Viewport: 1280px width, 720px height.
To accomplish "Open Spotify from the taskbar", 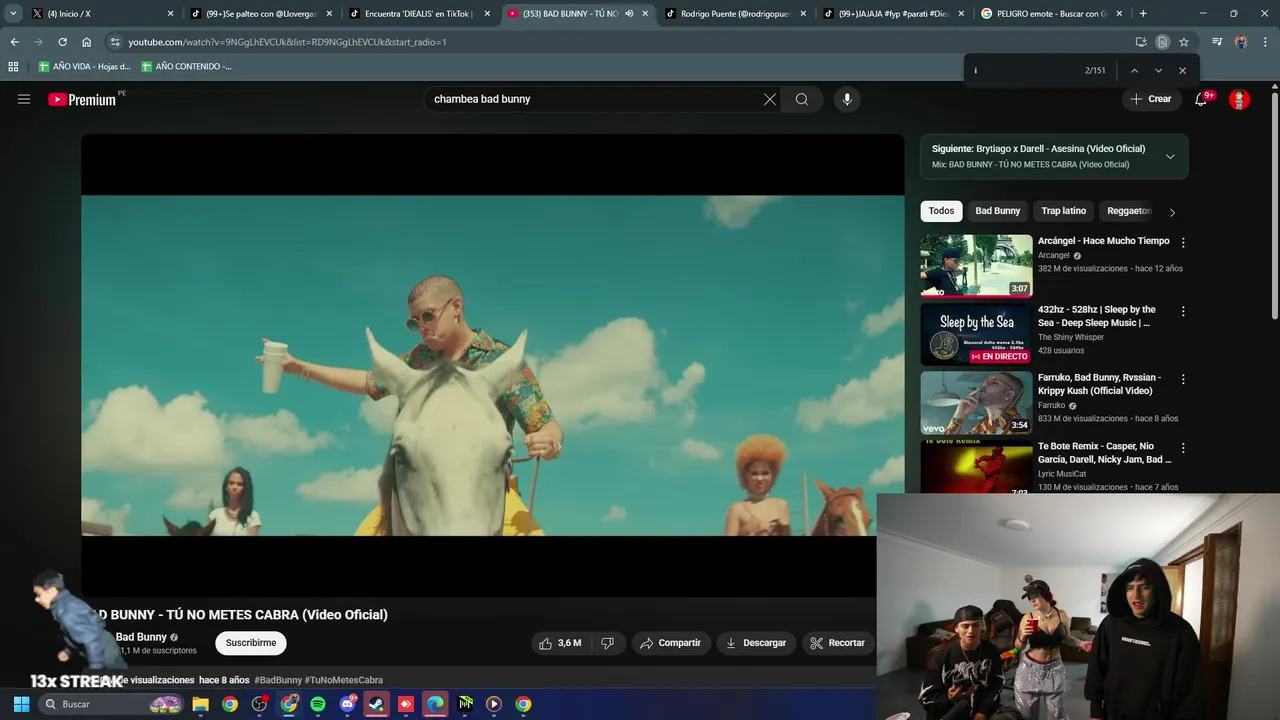I will coord(318,704).
